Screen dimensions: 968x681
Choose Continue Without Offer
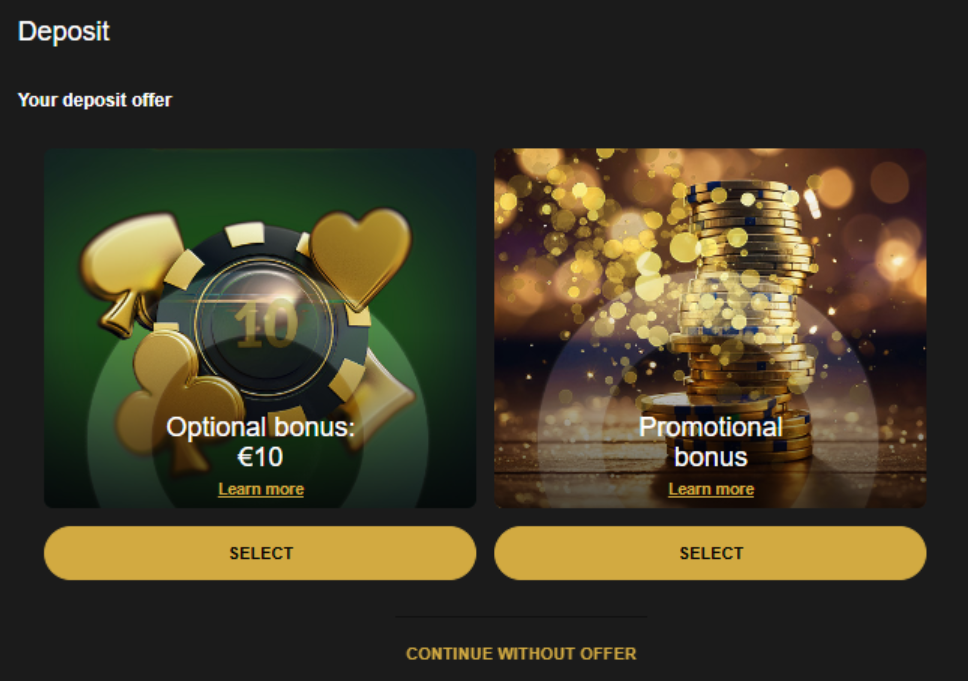[521, 654]
